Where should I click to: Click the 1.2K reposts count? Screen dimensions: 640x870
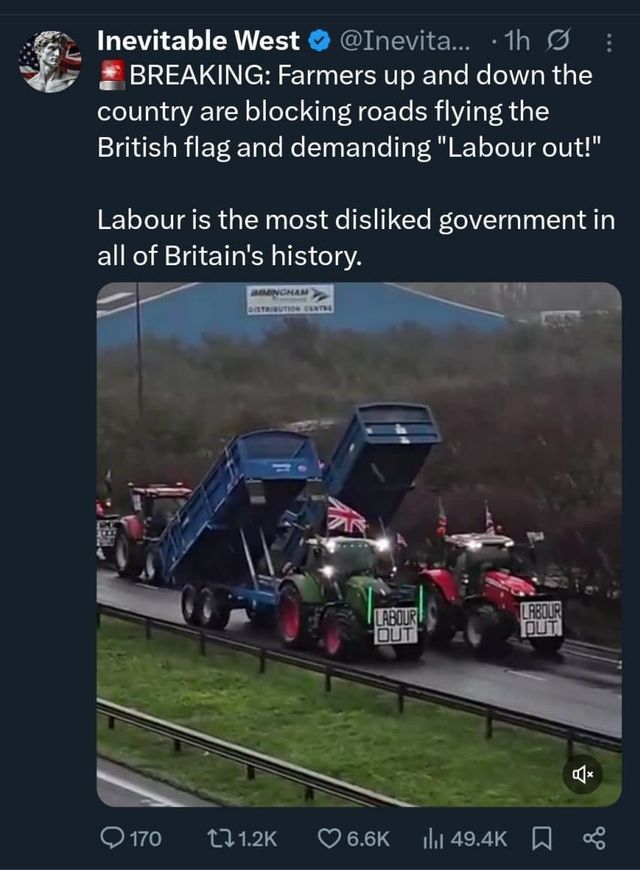(256, 838)
